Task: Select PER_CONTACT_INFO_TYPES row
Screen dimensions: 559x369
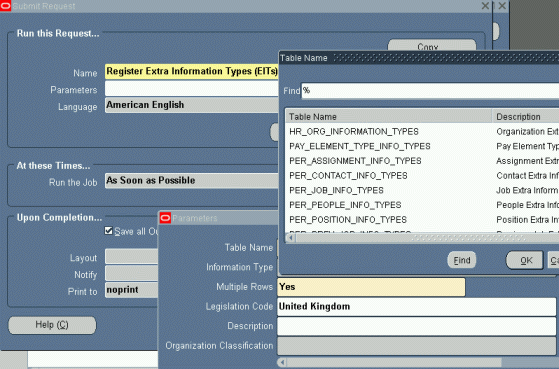Action: point(422,175)
